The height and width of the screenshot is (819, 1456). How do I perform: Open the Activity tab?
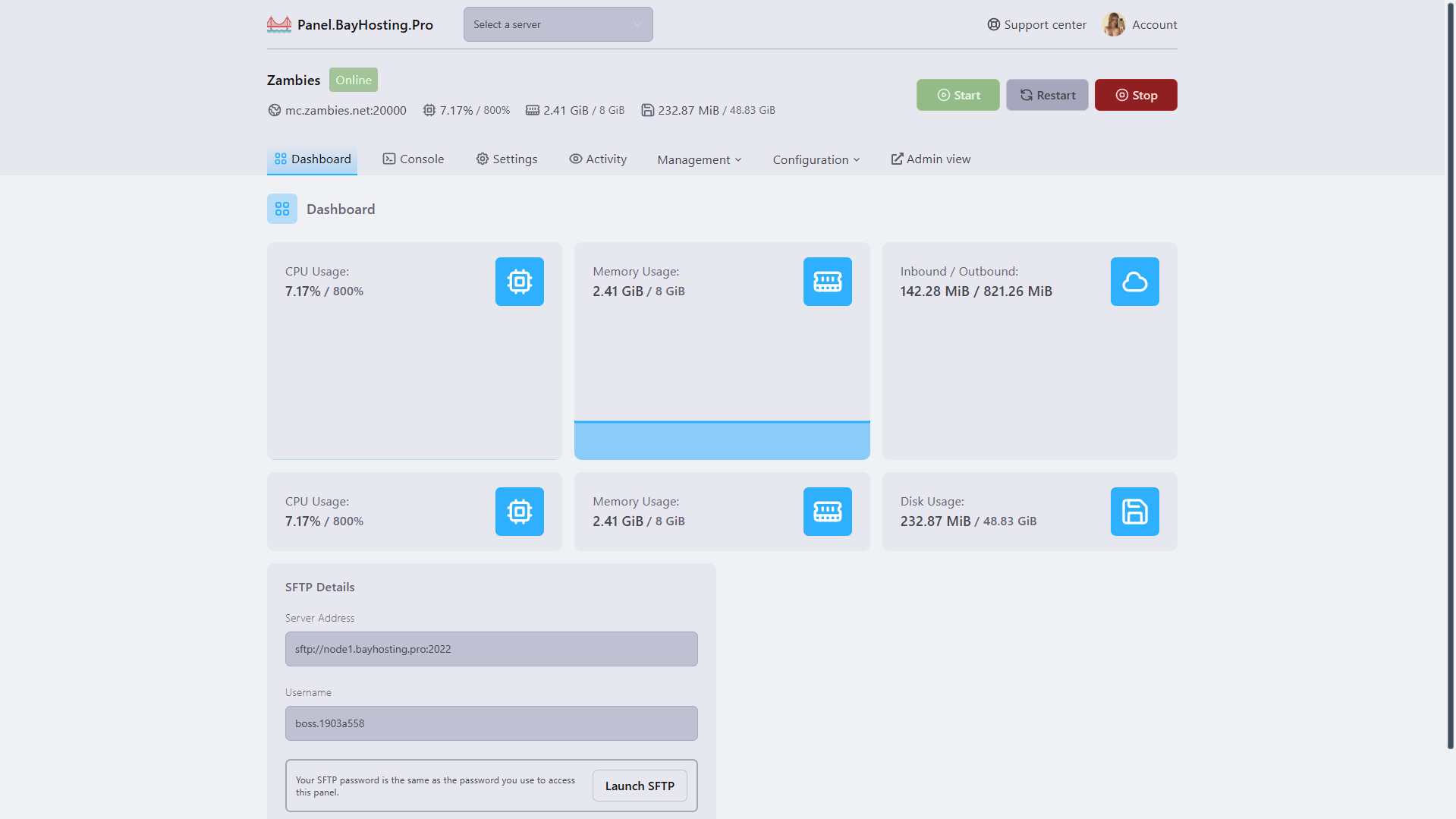pyautogui.click(x=598, y=159)
